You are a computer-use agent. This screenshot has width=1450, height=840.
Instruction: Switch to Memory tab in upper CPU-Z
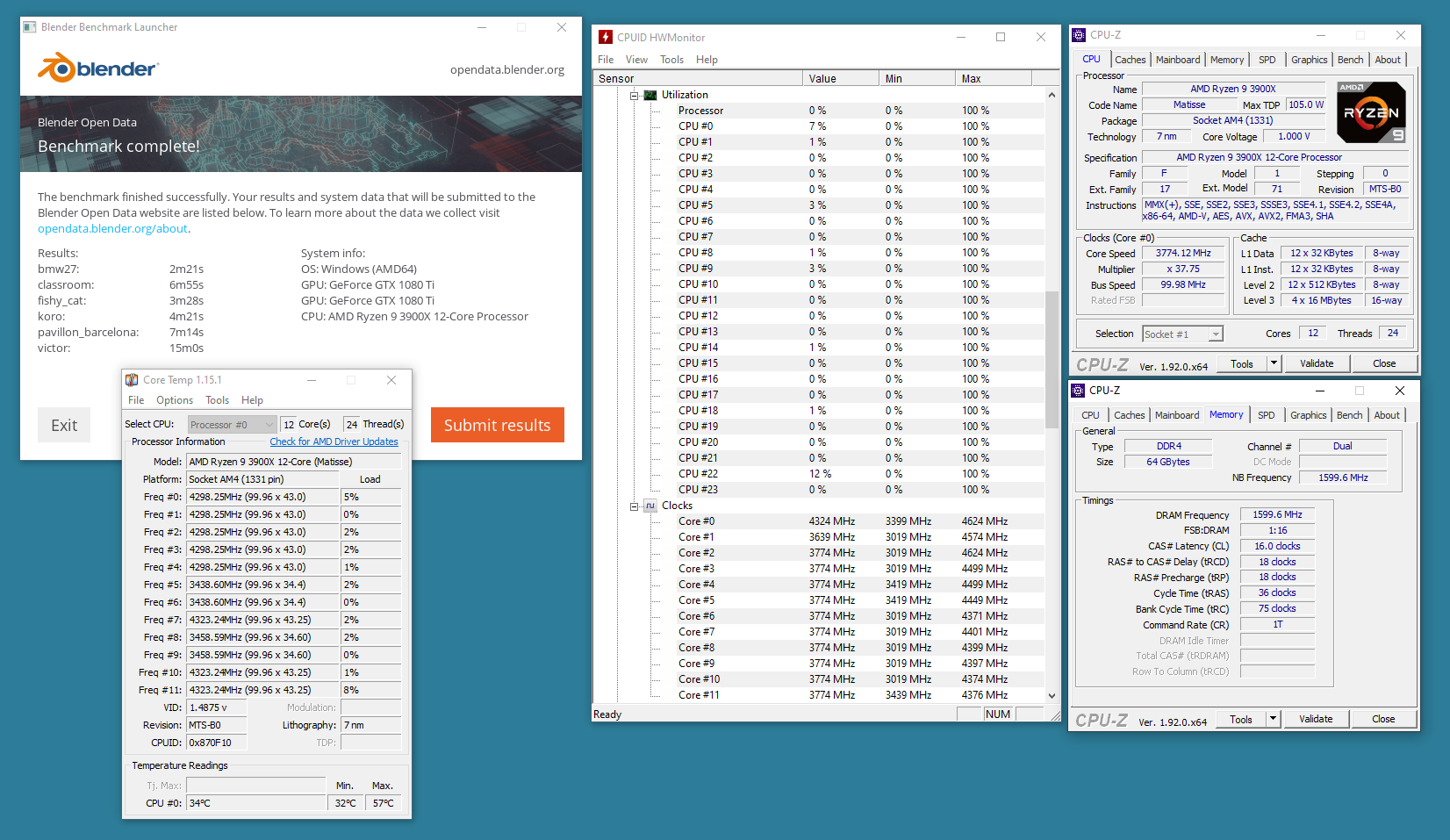tap(1227, 60)
